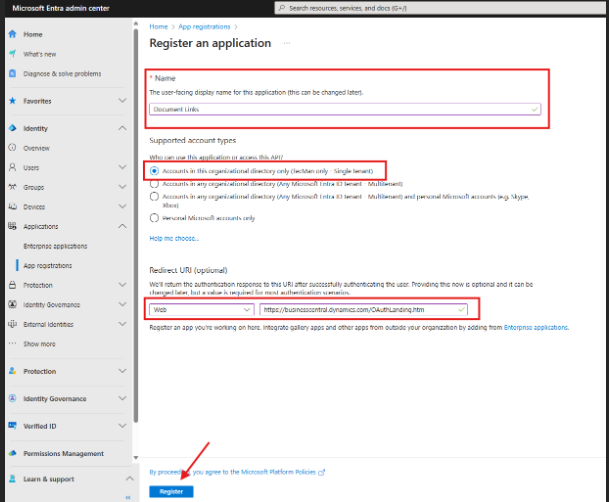This screenshot has height=502, width=609.
Task: Click the Groups icon in sidebar
Action: (11, 187)
